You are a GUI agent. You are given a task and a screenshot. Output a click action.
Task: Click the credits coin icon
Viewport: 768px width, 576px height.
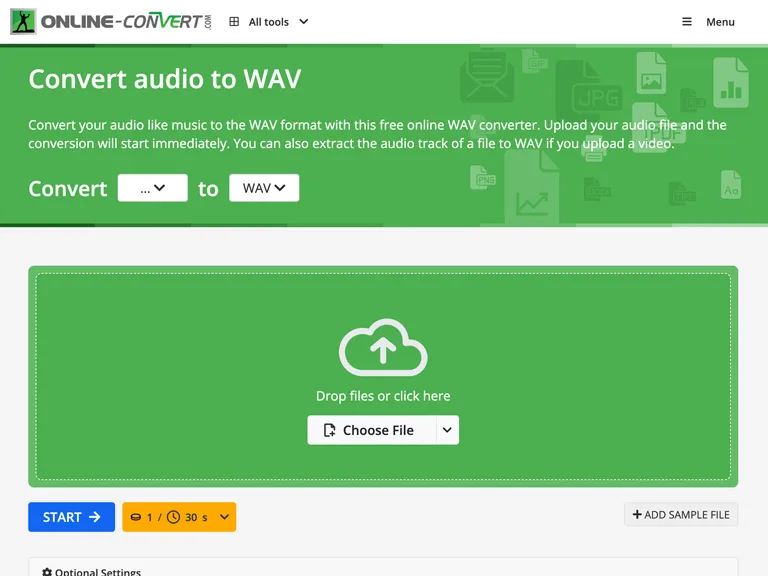point(136,517)
